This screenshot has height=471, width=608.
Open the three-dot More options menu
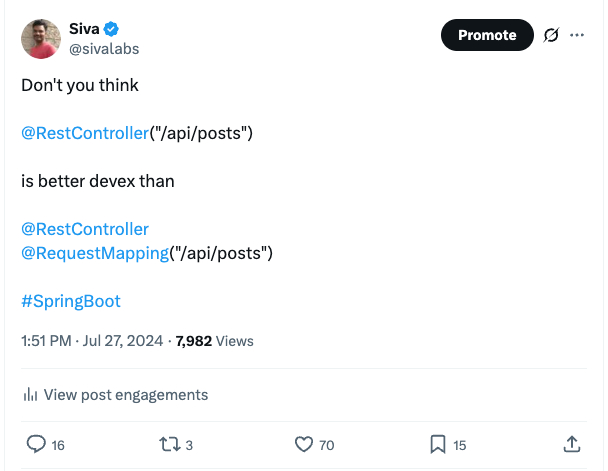coord(576,35)
